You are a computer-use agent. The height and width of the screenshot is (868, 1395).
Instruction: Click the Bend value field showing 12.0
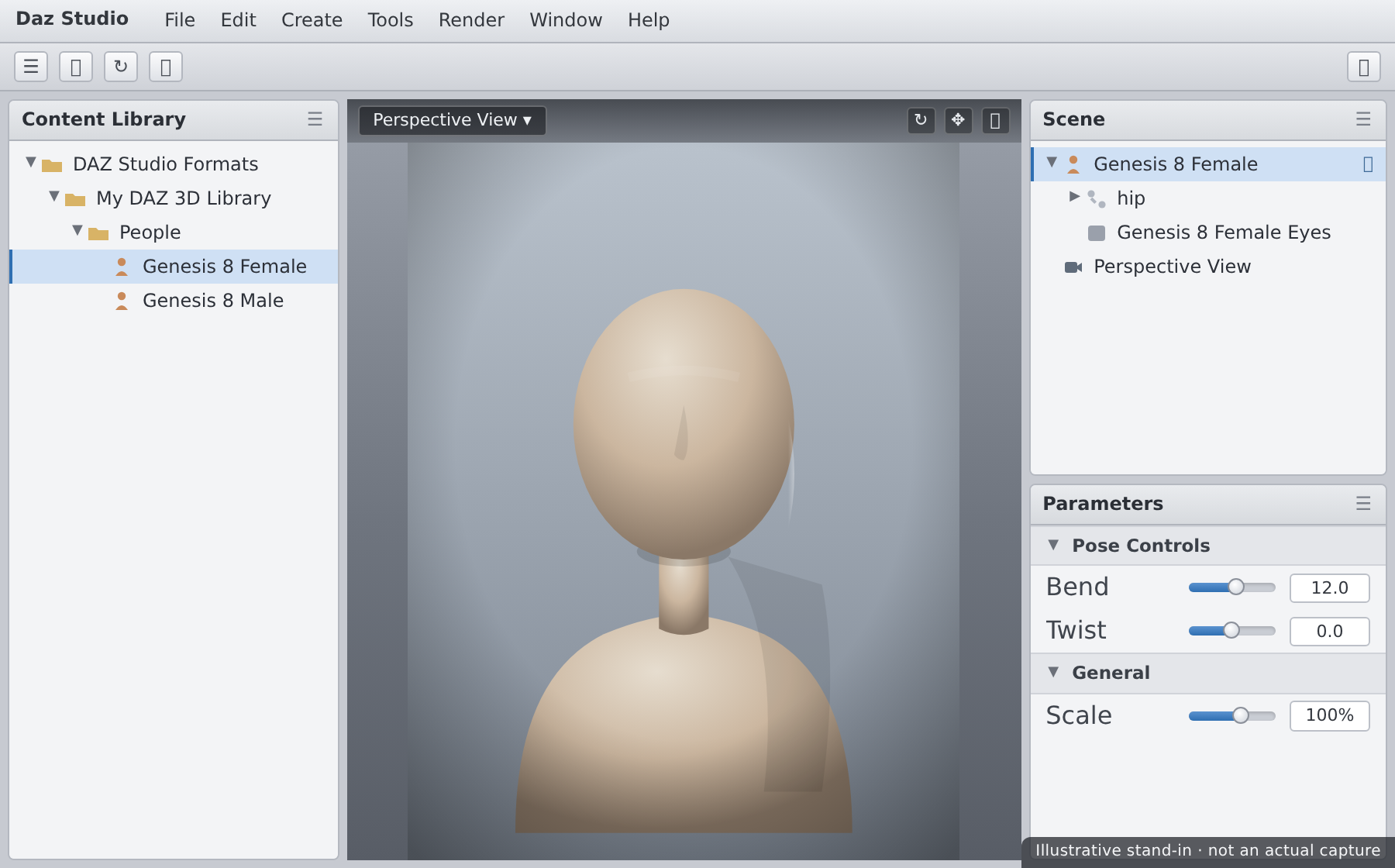tap(1330, 588)
